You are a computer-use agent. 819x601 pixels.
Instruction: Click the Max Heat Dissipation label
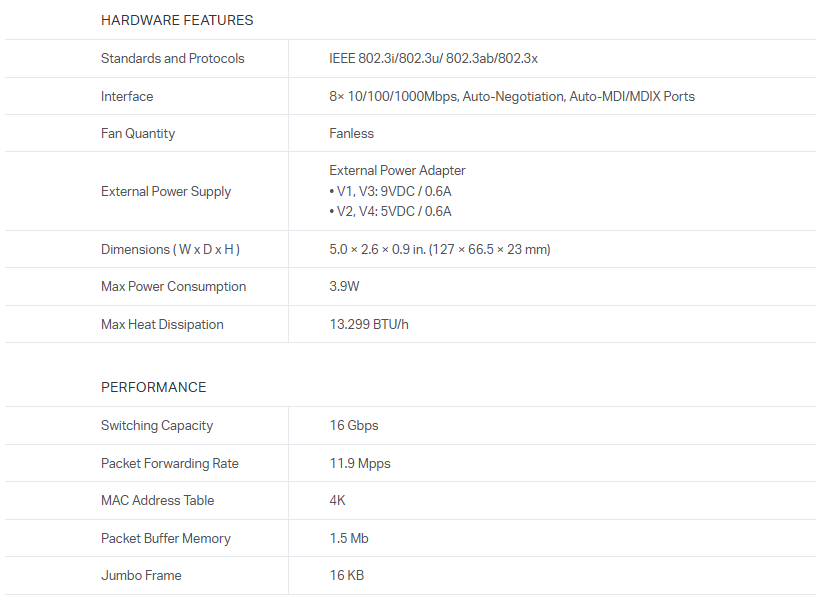tap(162, 325)
